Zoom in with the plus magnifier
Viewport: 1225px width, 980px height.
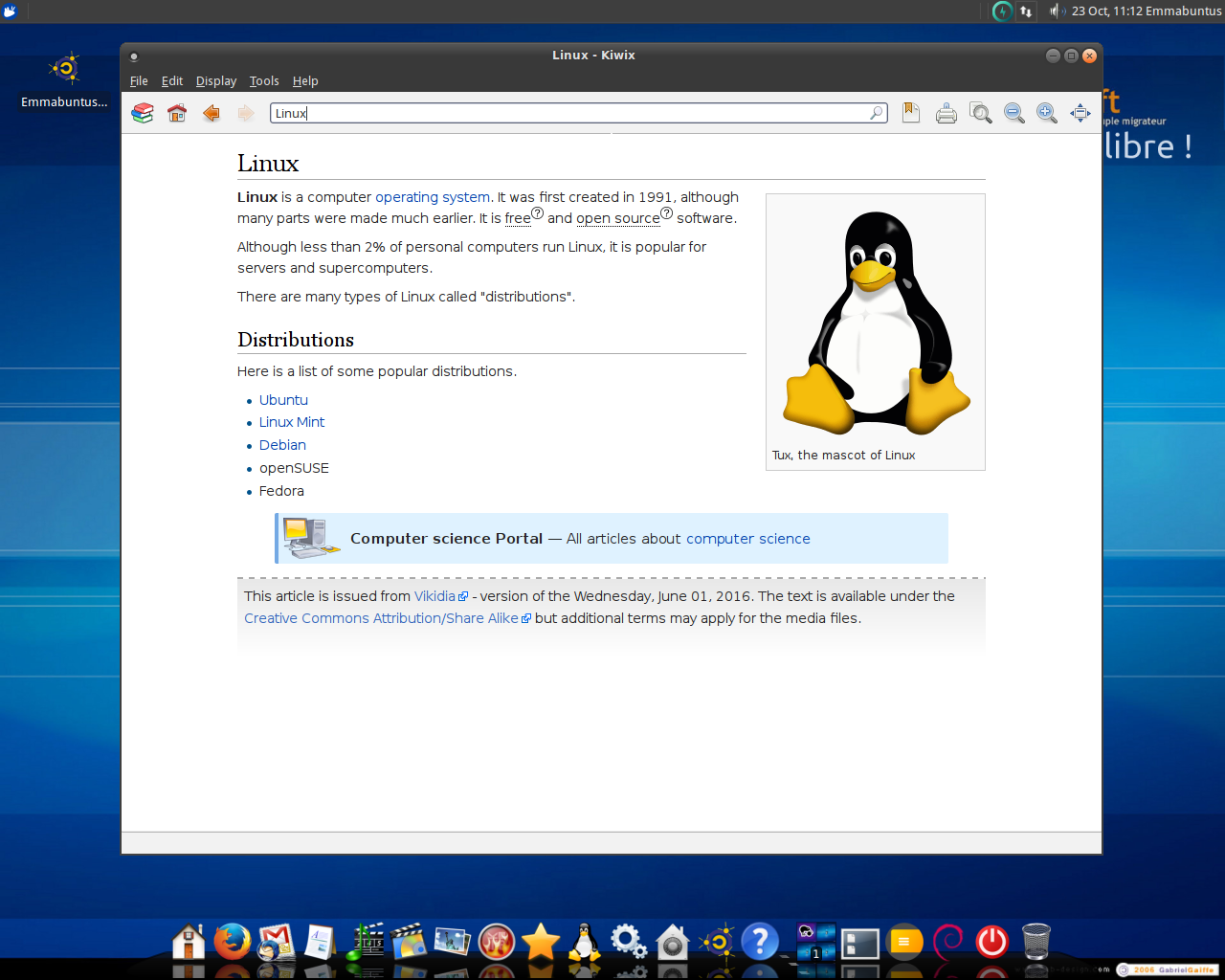coord(1047,114)
